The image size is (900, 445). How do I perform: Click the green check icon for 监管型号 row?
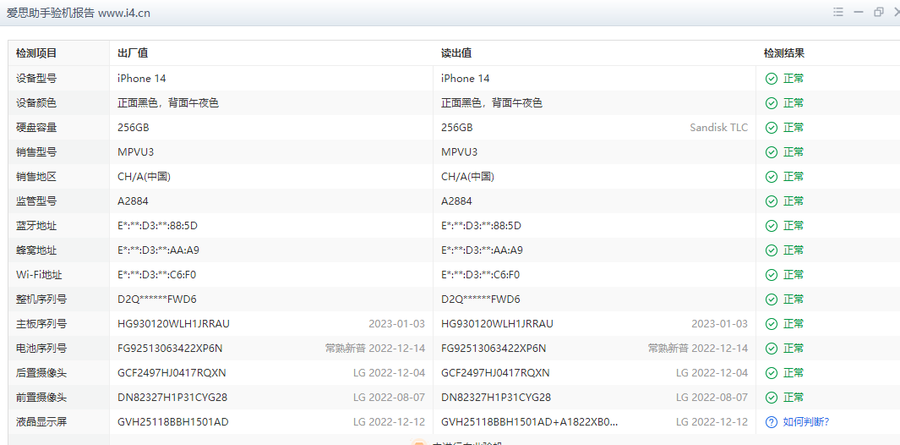771,202
